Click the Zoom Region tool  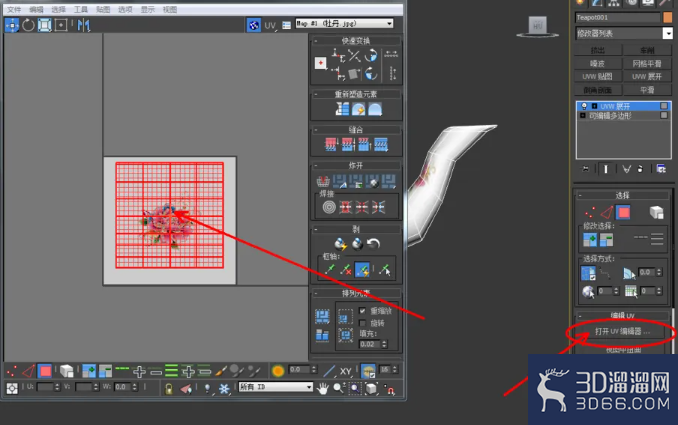pos(355,388)
